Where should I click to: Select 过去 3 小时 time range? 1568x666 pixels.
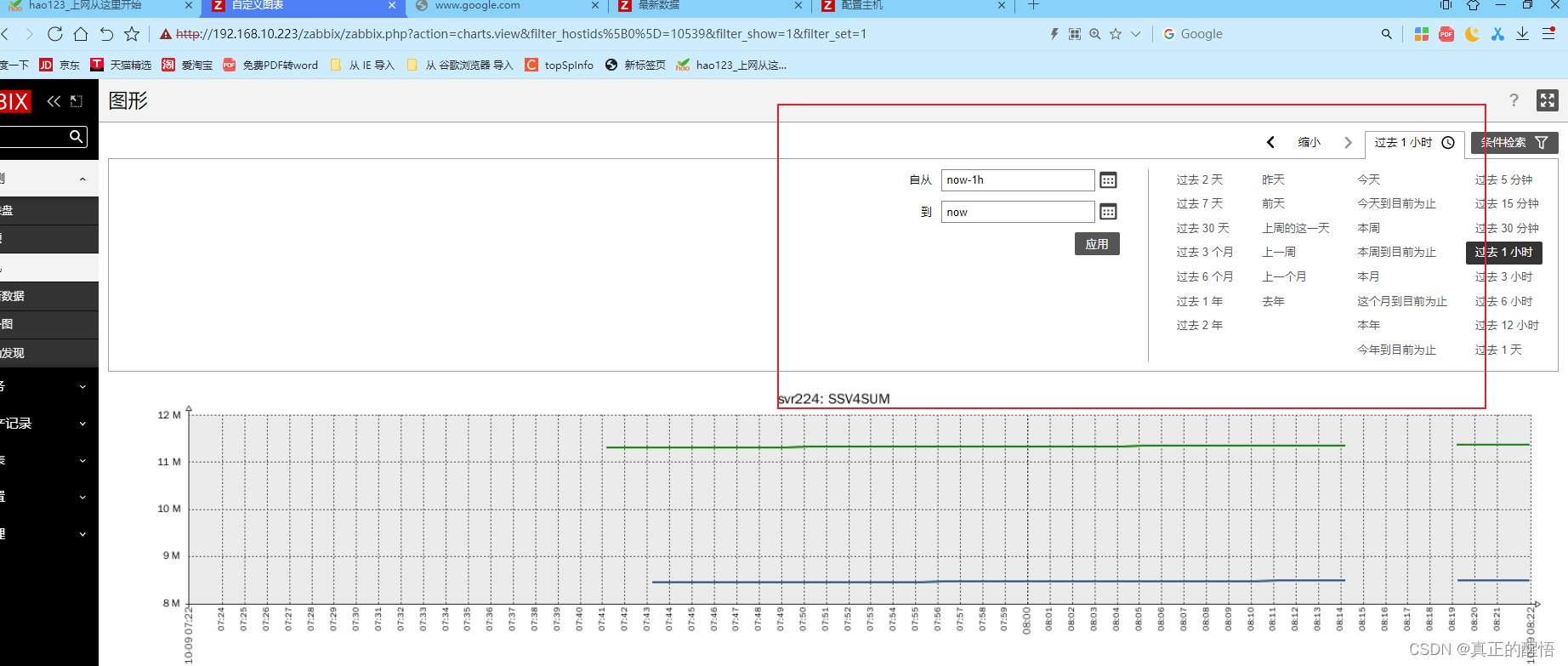tap(1504, 276)
